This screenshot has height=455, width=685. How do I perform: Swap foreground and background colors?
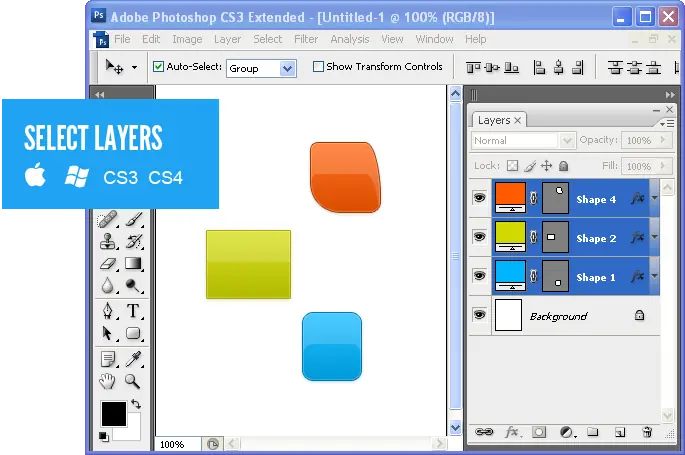tap(136, 404)
